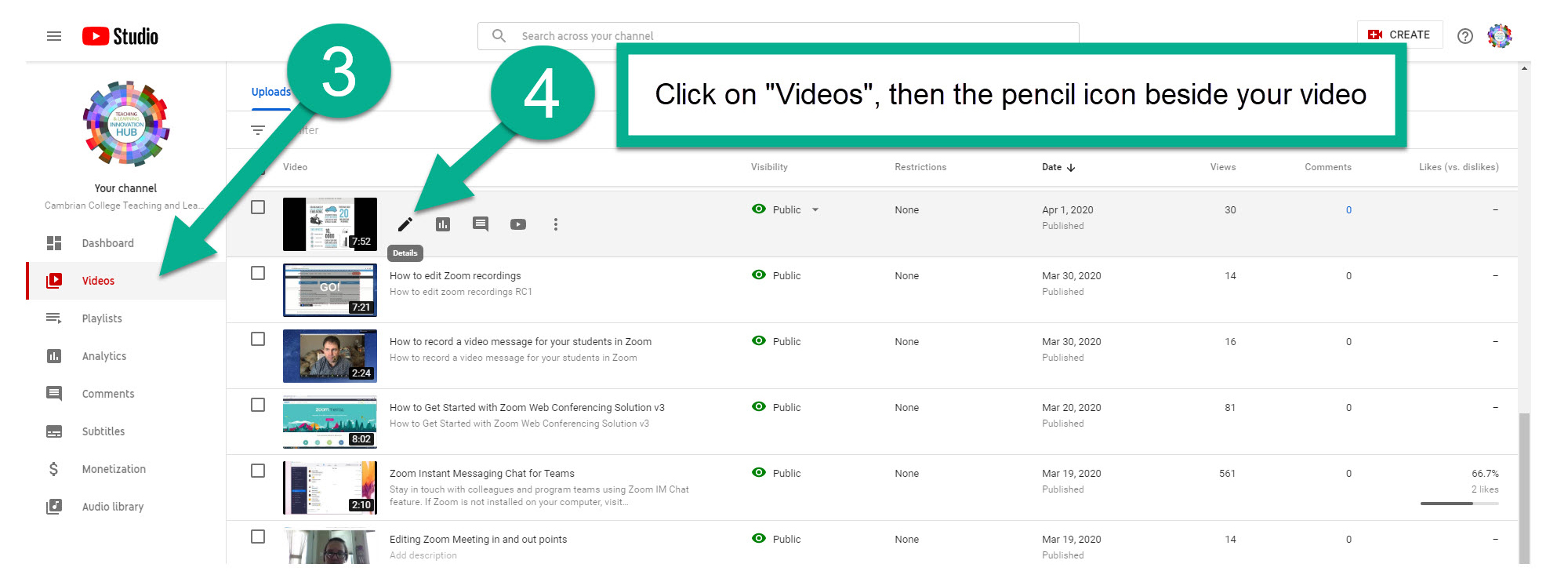Click the Dashboard grid icon
Screen dimensions: 1568x582
pyautogui.click(x=54, y=243)
